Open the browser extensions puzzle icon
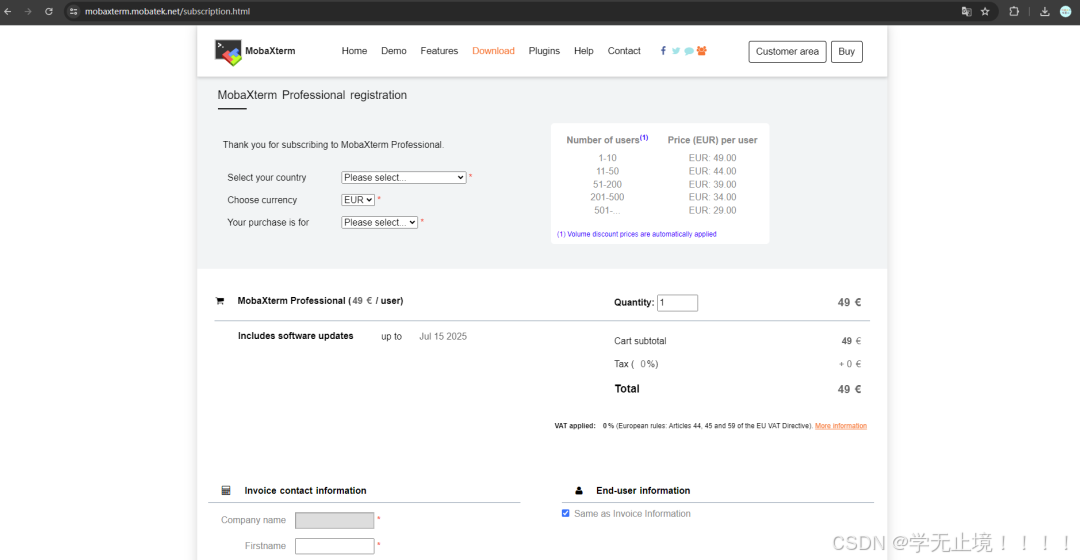Viewport: 1080px width, 560px height. point(1014,12)
